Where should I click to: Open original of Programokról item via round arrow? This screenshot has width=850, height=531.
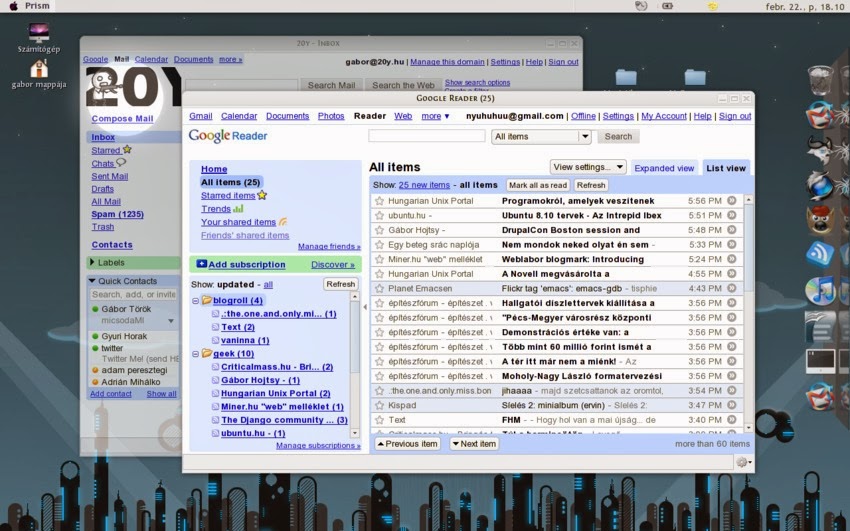coord(732,200)
